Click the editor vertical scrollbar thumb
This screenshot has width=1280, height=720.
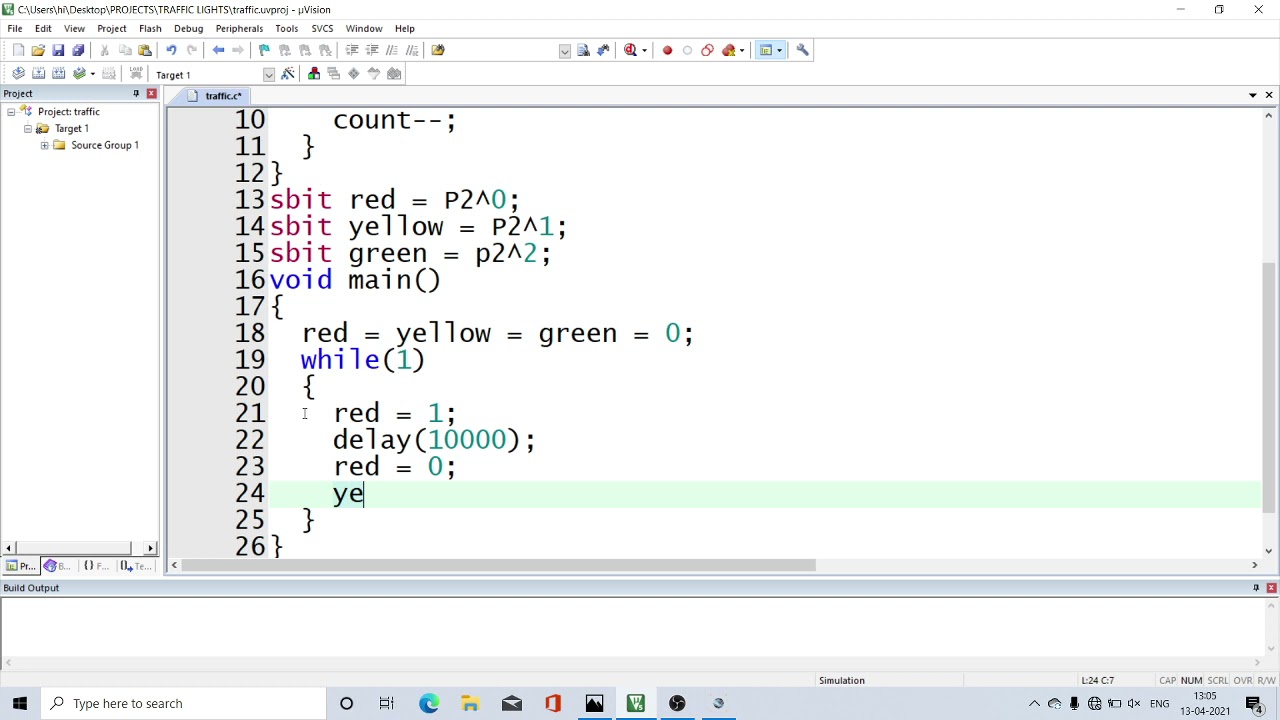tap(1269, 388)
